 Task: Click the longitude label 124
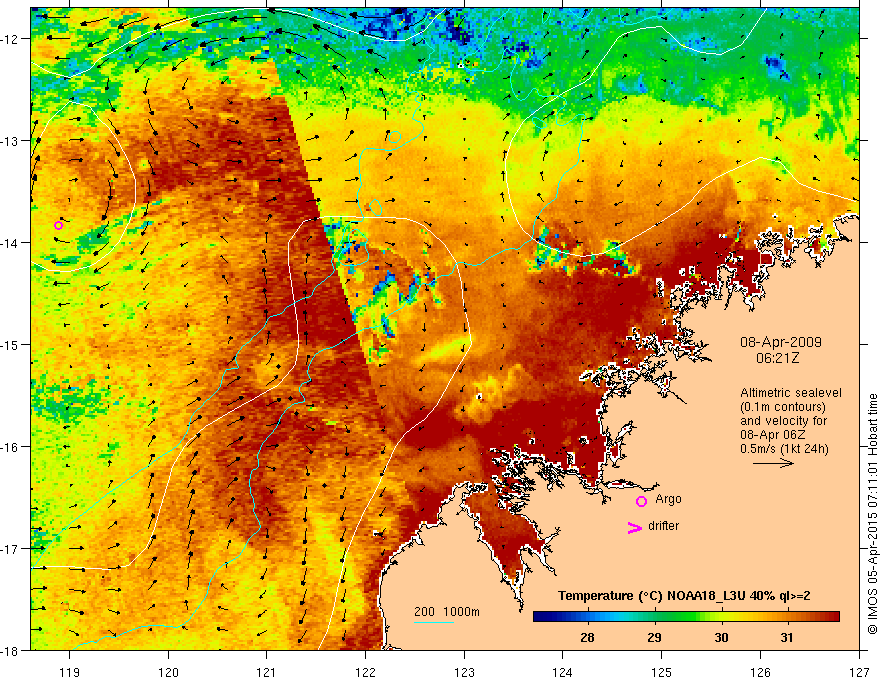(x=563, y=672)
